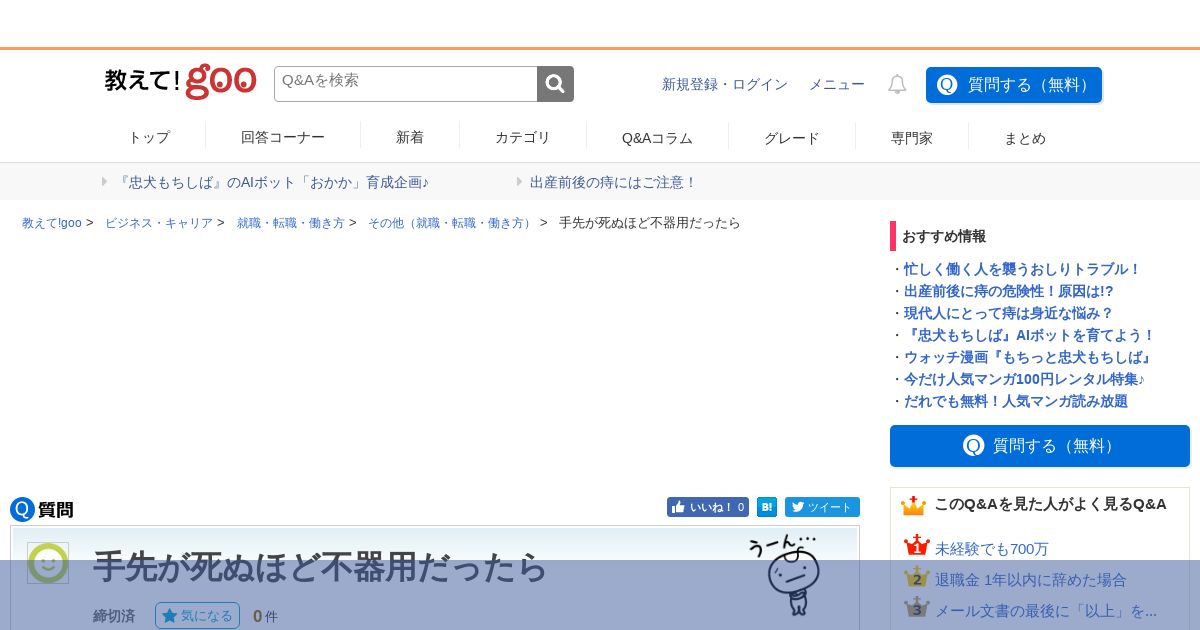Click the 0件 count text
The image size is (1200, 630).
(265, 616)
